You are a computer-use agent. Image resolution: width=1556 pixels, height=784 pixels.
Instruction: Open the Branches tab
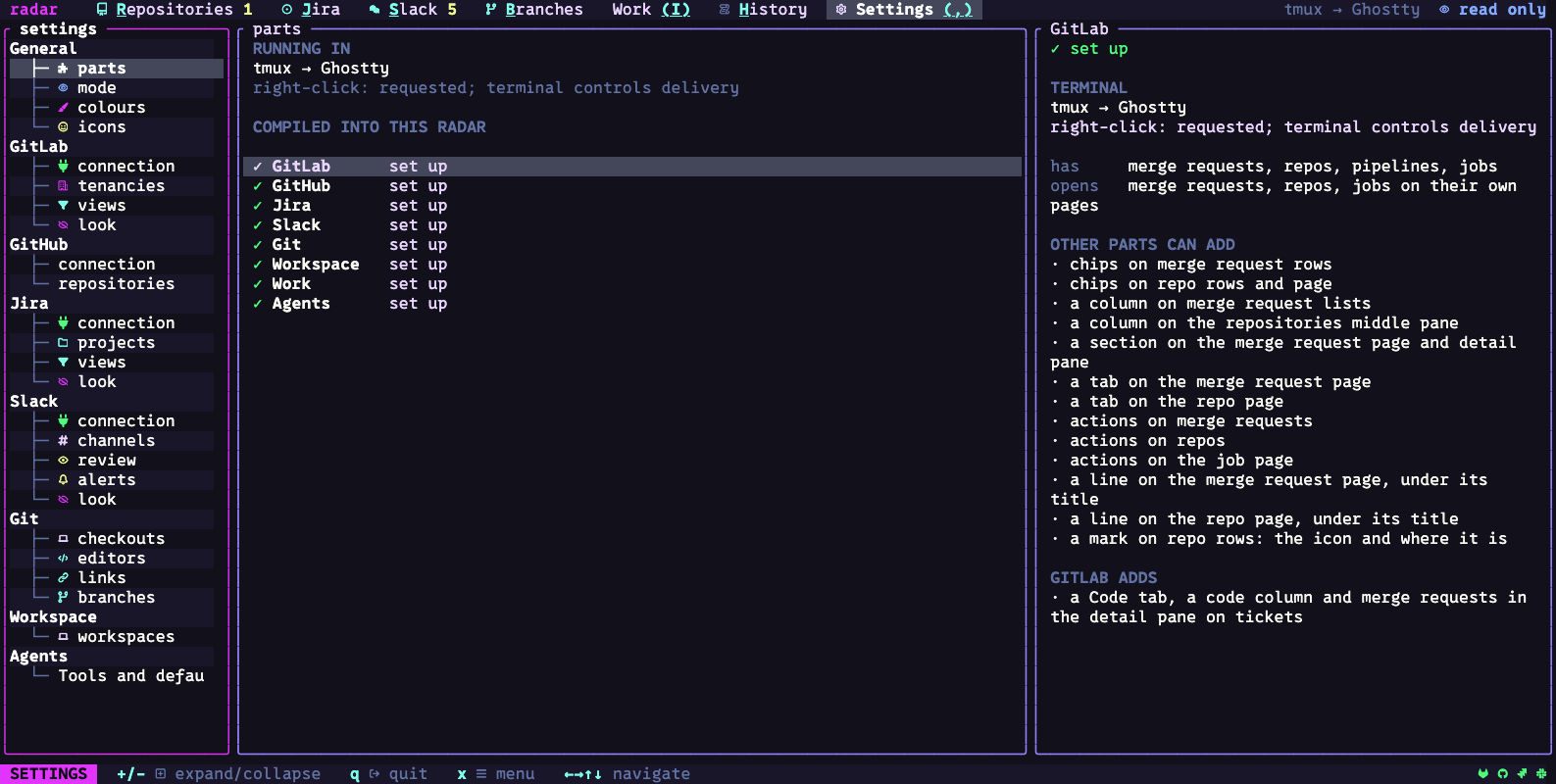point(534,10)
